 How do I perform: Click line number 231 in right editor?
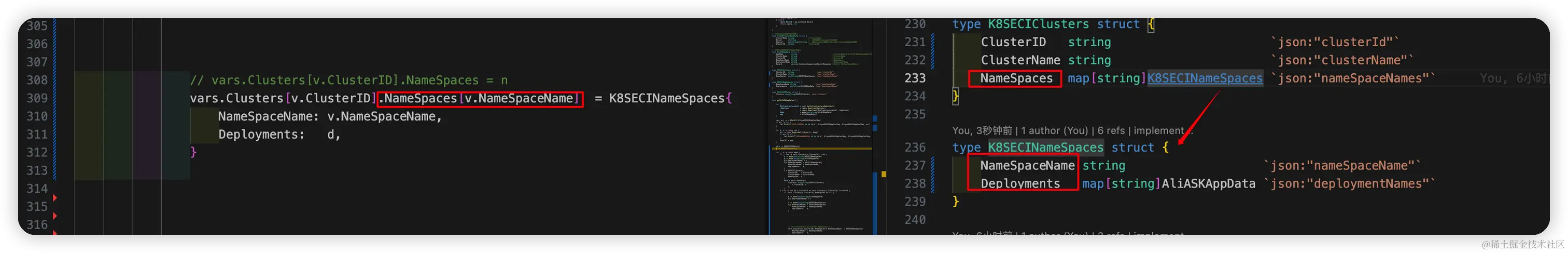pyautogui.click(x=915, y=42)
